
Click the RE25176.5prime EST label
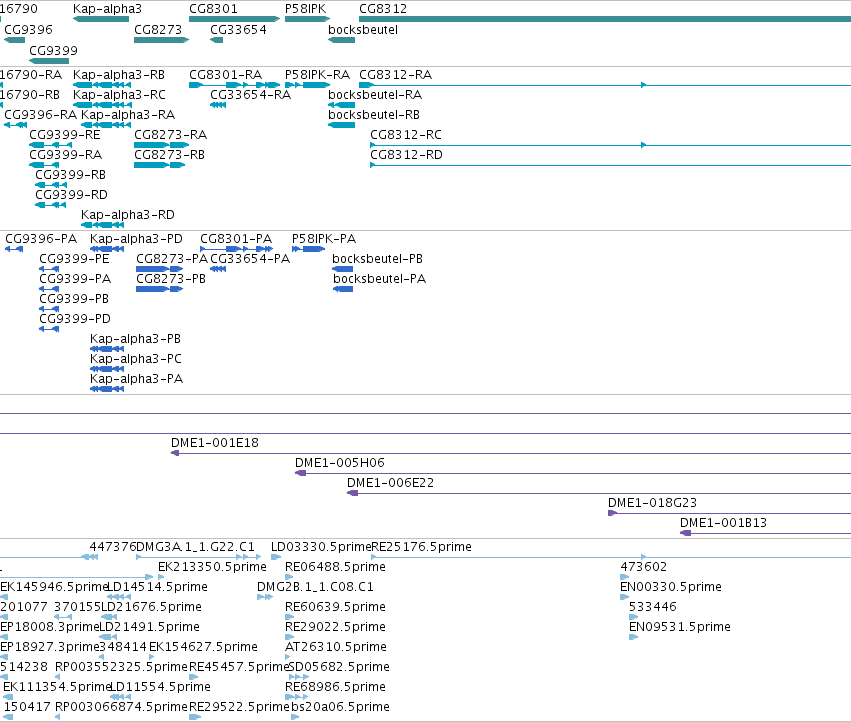pyautogui.click(x=421, y=547)
